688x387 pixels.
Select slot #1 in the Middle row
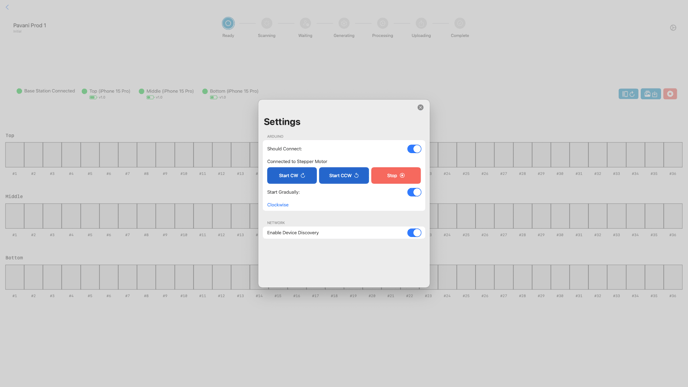14,216
